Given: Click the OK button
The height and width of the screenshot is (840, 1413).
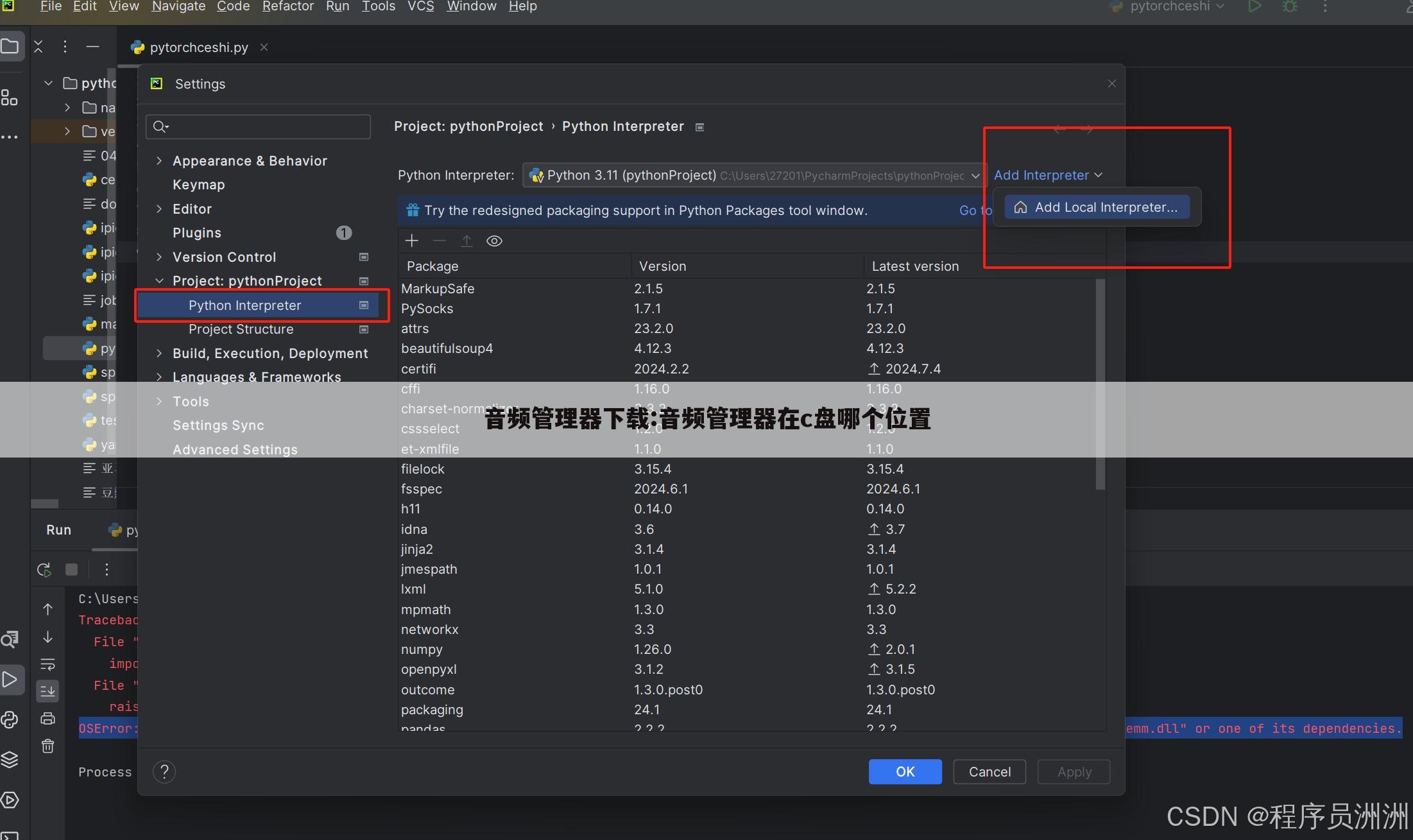Looking at the screenshot, I should [x=905, y=772].
